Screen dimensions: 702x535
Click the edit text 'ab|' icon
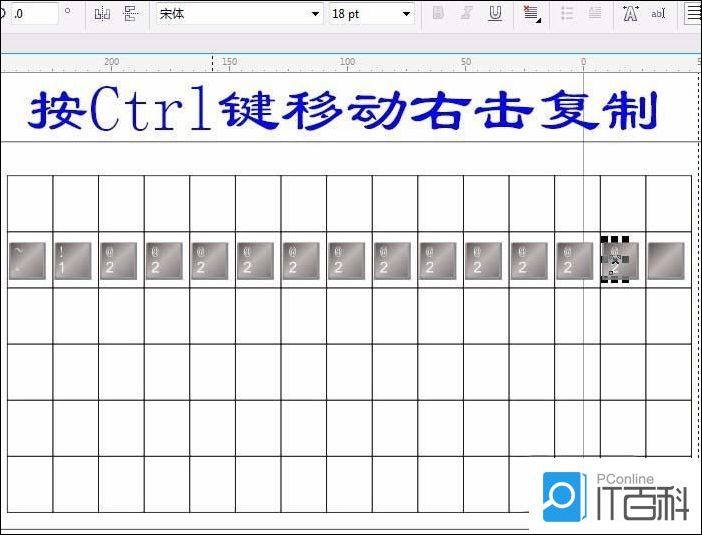point(658,14)
